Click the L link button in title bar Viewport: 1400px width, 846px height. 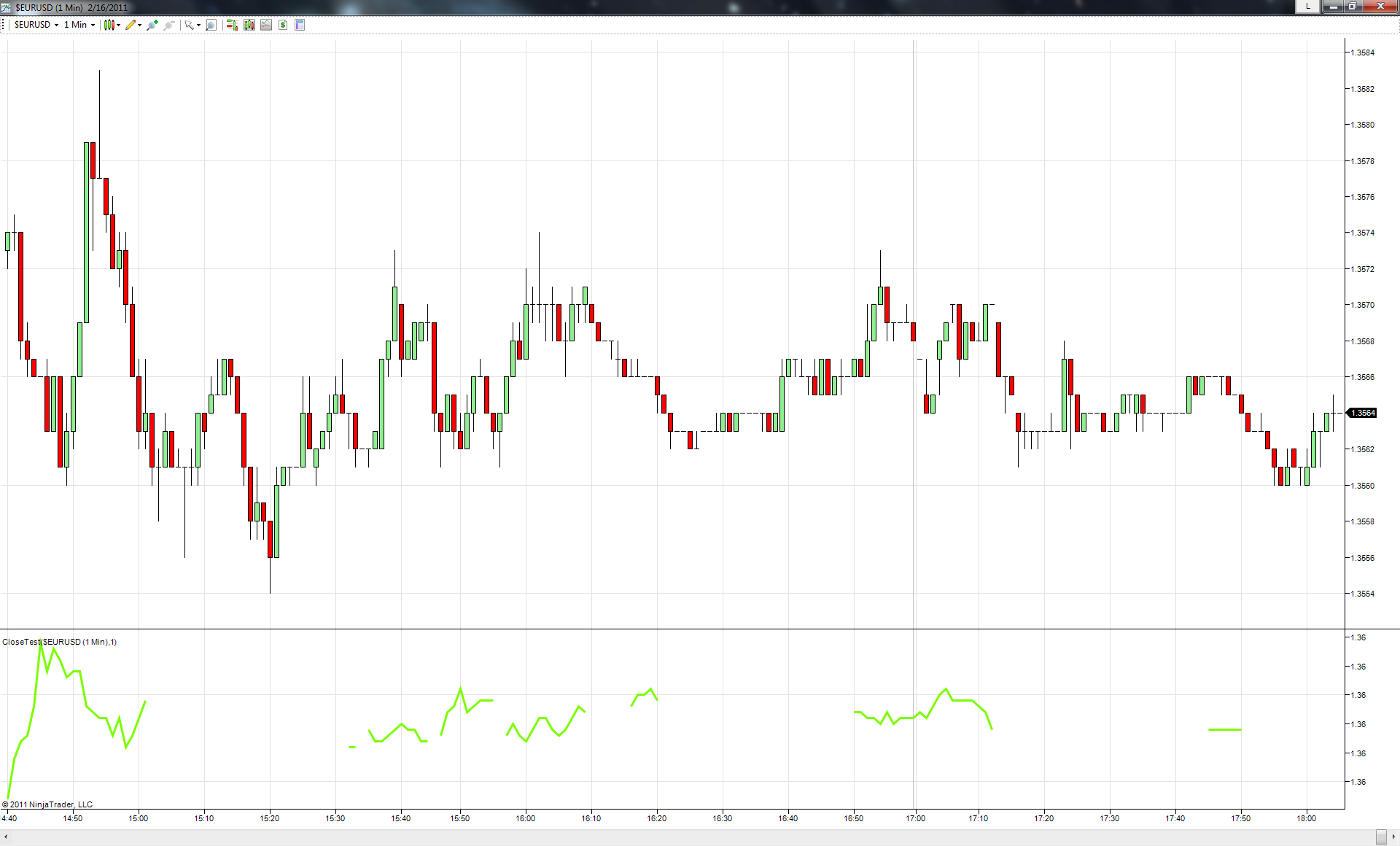click(x=1307, y=6)
